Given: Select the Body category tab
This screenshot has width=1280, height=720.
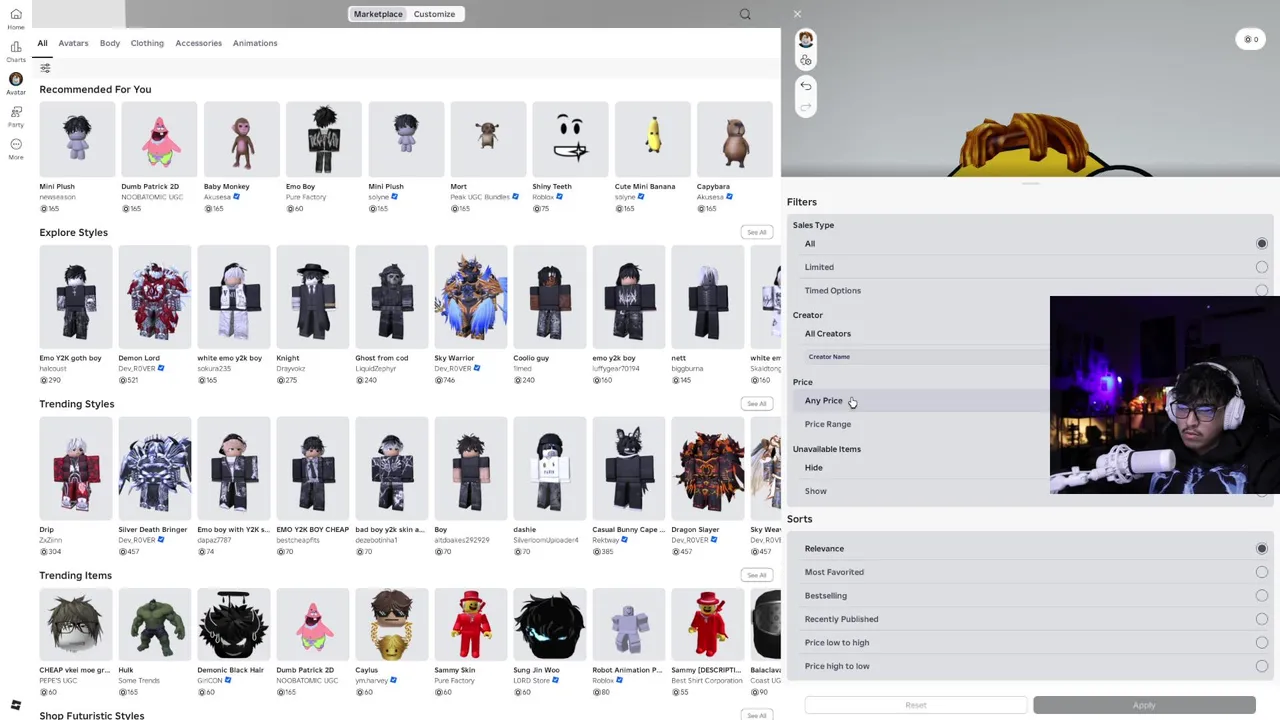Looking at the screenshot, I should click(x=110, y=43).
